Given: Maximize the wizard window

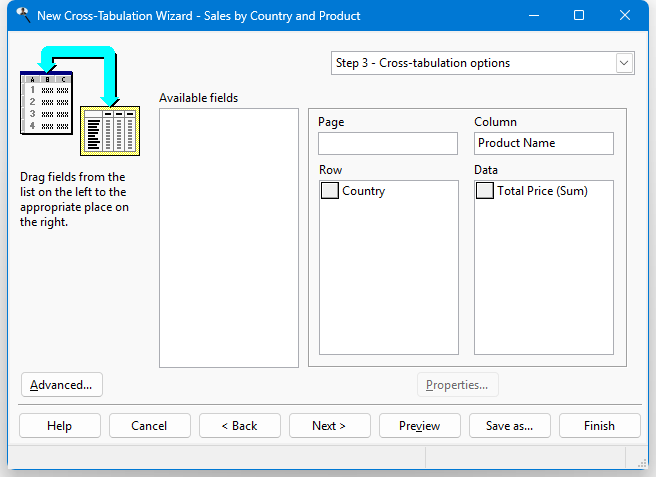Looking at the screenshot, I should [579, 16].
